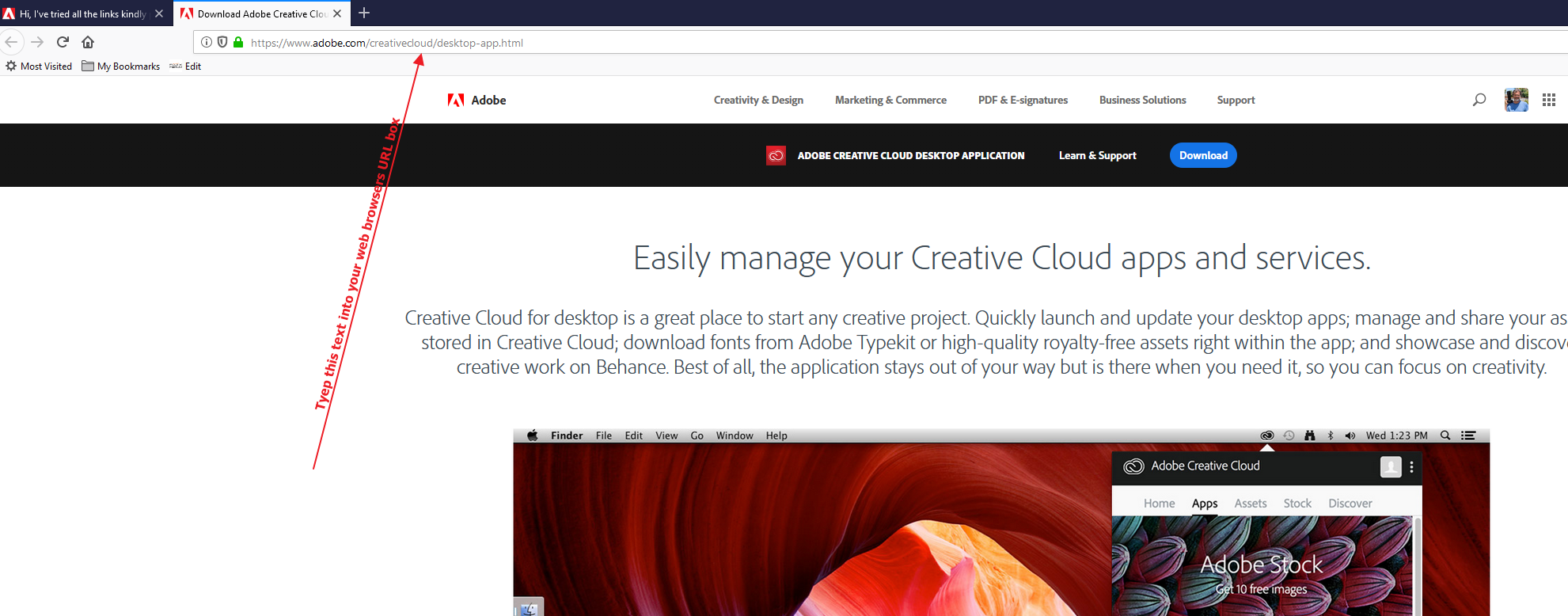Close the 'Hi, I've tried all the links' tab

(x=159, y=13)
